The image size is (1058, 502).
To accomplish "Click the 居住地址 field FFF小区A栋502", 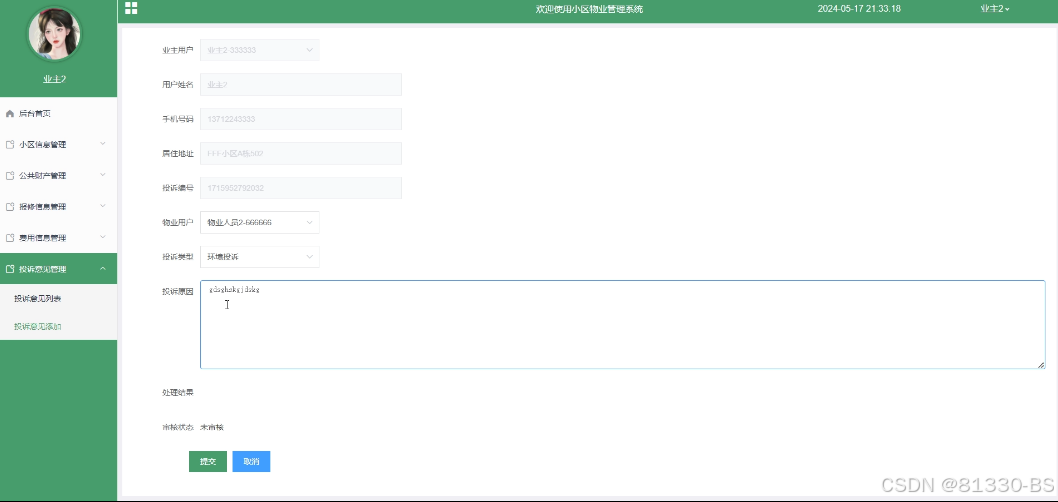I will [301, 153].
